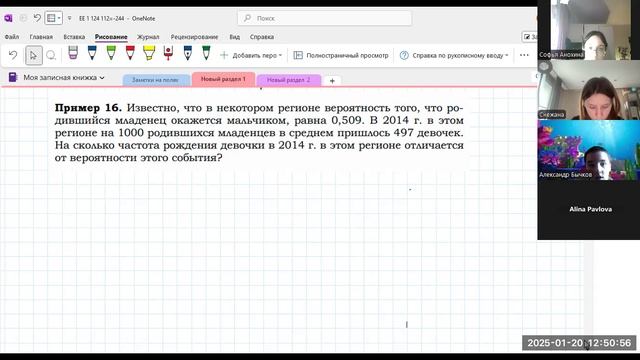Open the Заметки на полях section tab
The height and width of the screenshot is (360, 640).
[x=156, y=80]
